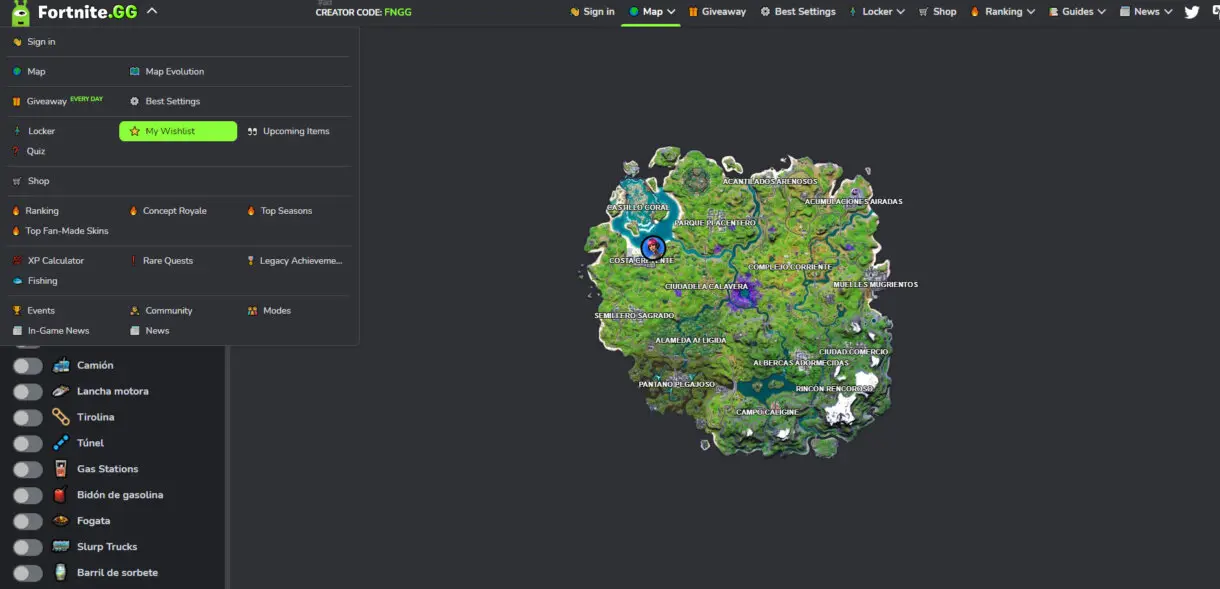Open the Twitter bird icon
Viewport: 1220px width, 589px height.
(x=1192, y=12)
